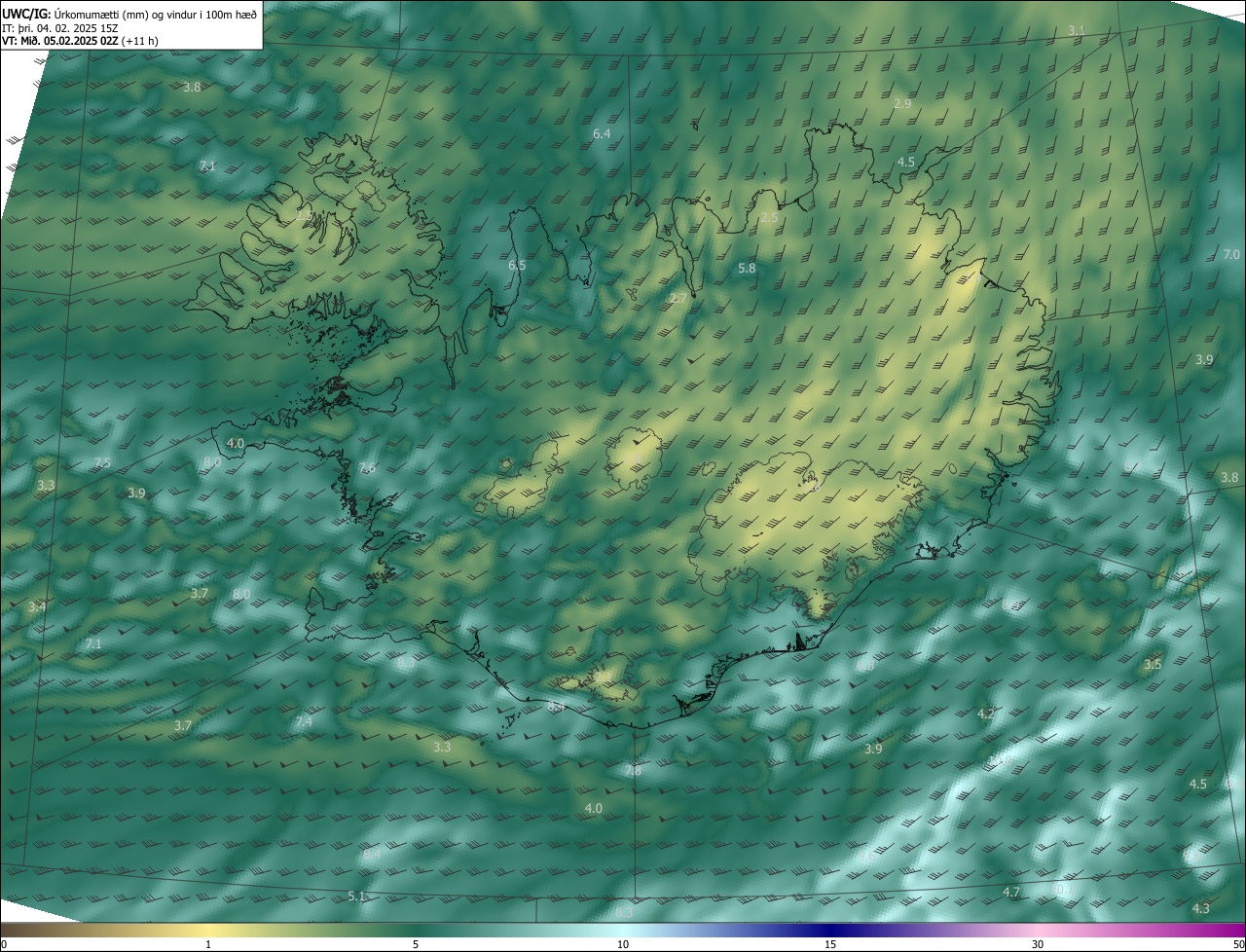1246x952 pixels.
Task: Click the 4.7 value label on the map
Action: (1011, 892)
